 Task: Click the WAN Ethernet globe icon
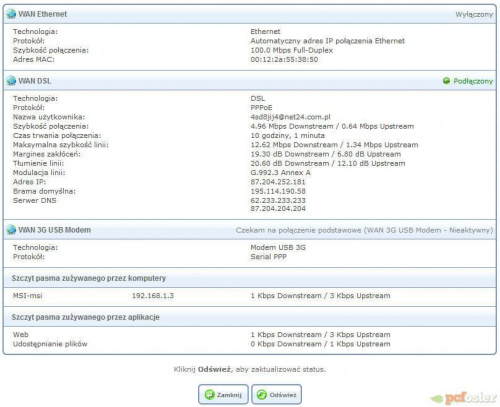(x=11, y=14)
